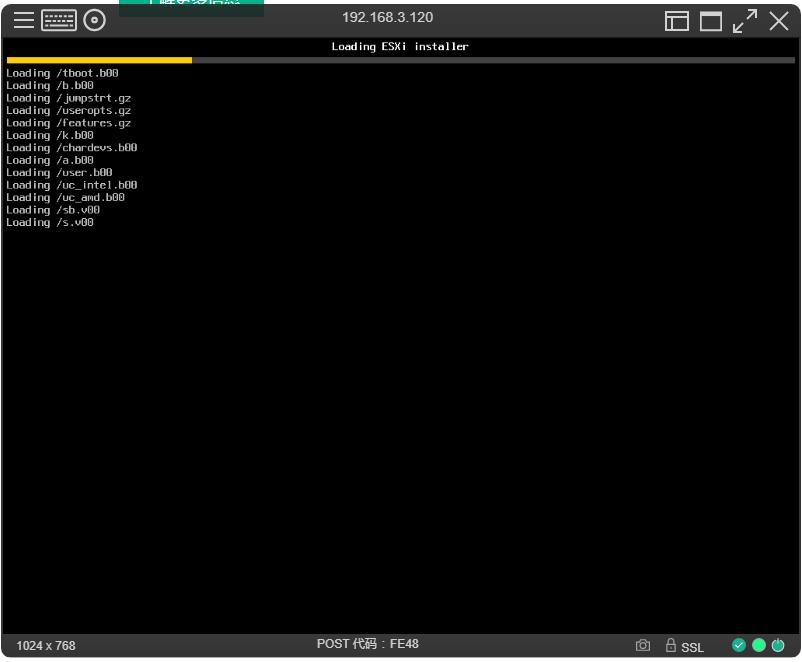This screenshot has height=662, width=802.
Task: Click the Loading /tboot.b00 line
Action: coord(62,73)
